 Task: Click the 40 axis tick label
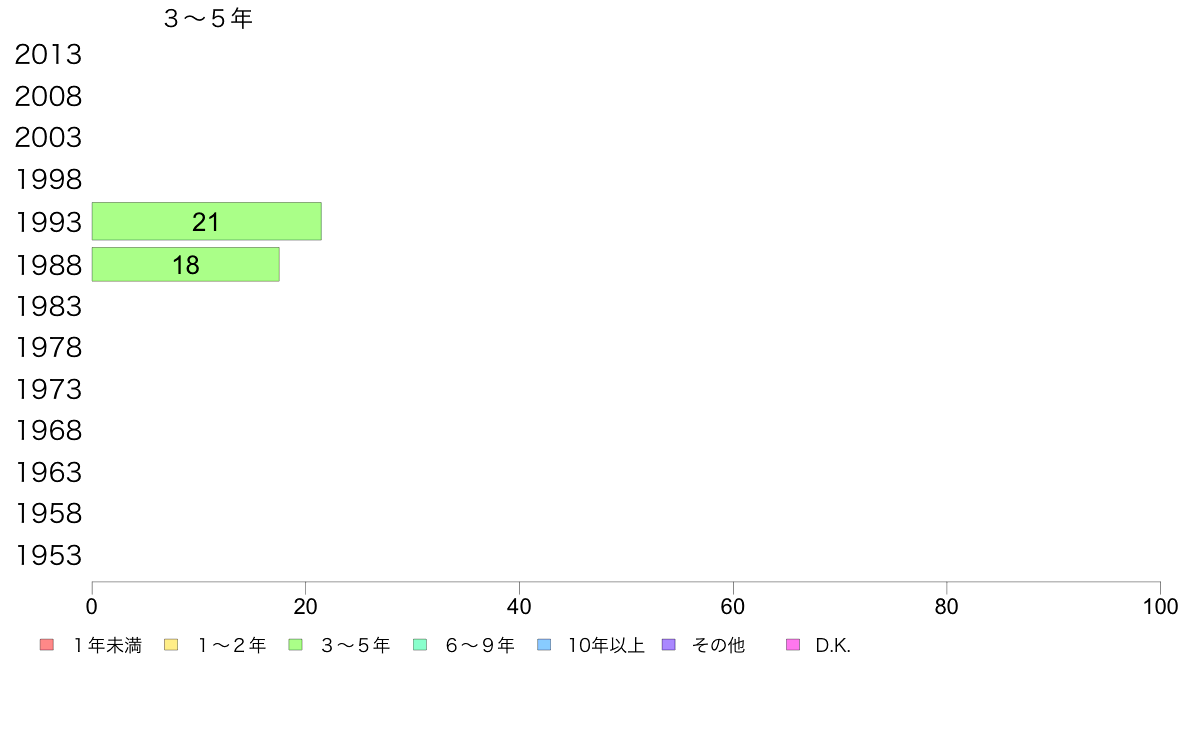(x=519, y=606)
